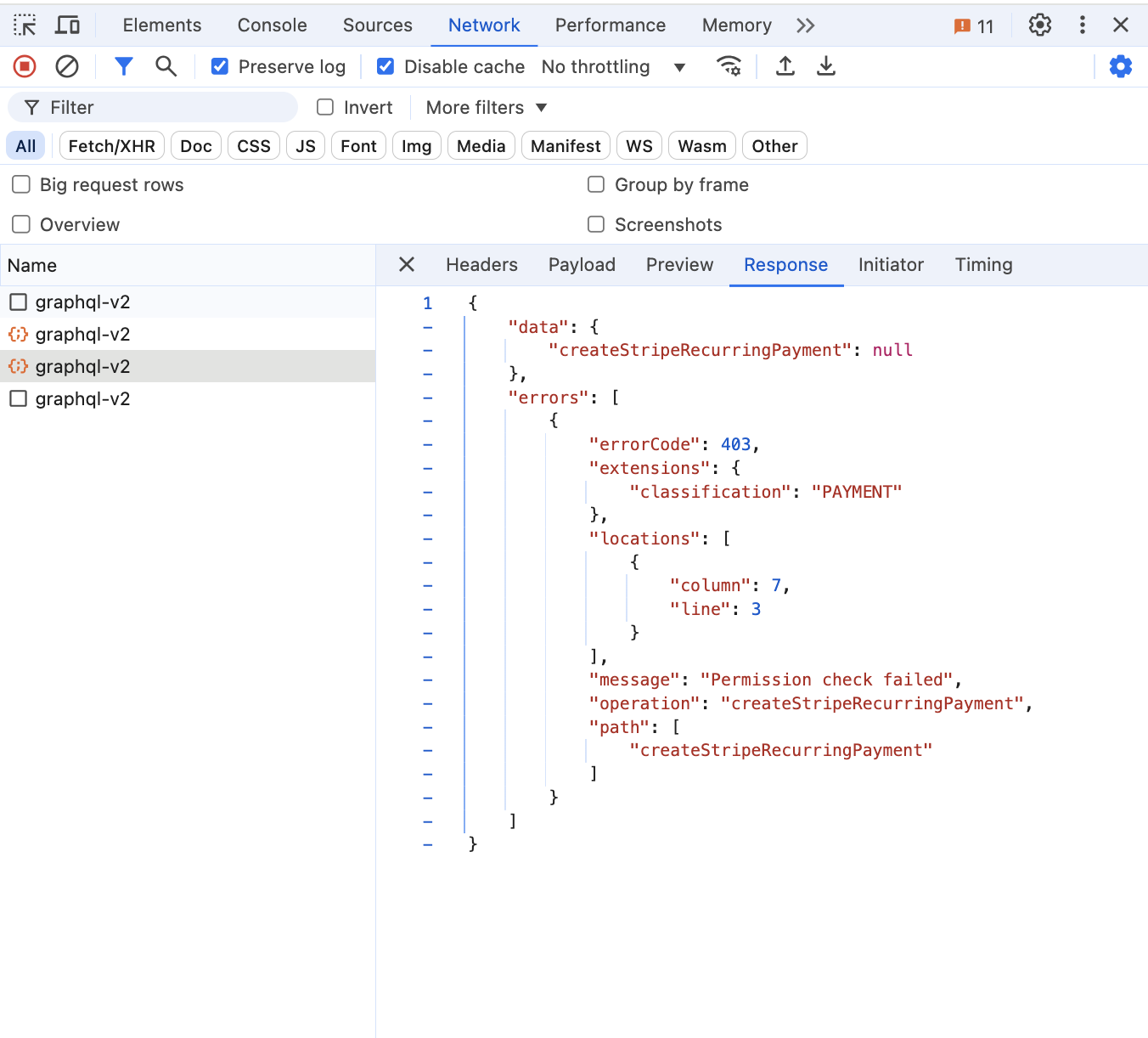The width and height of the screenshot is (1148, 1038).
Task: Activate the inspect element picker icon
Action: 25,25
